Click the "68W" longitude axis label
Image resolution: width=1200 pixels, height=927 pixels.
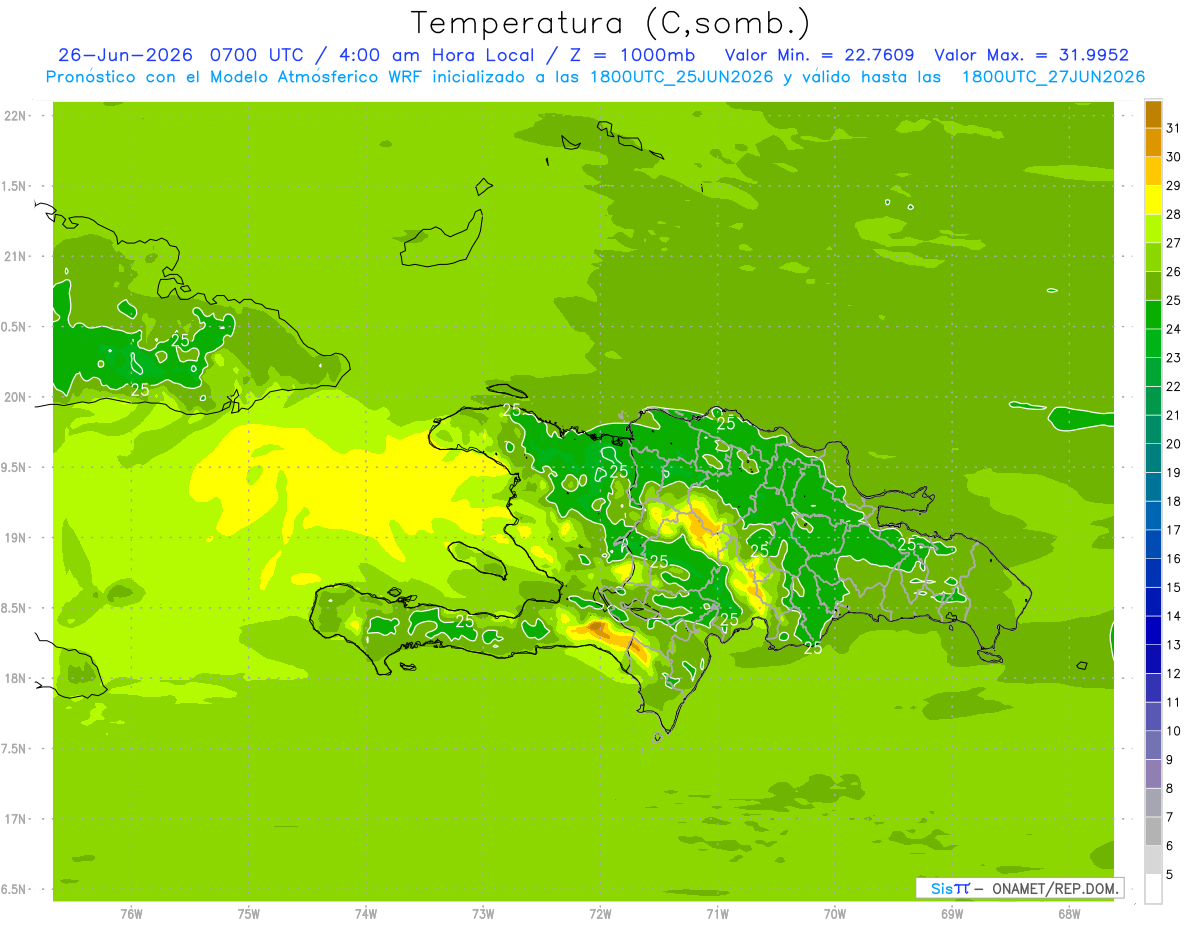(1068, 914)
